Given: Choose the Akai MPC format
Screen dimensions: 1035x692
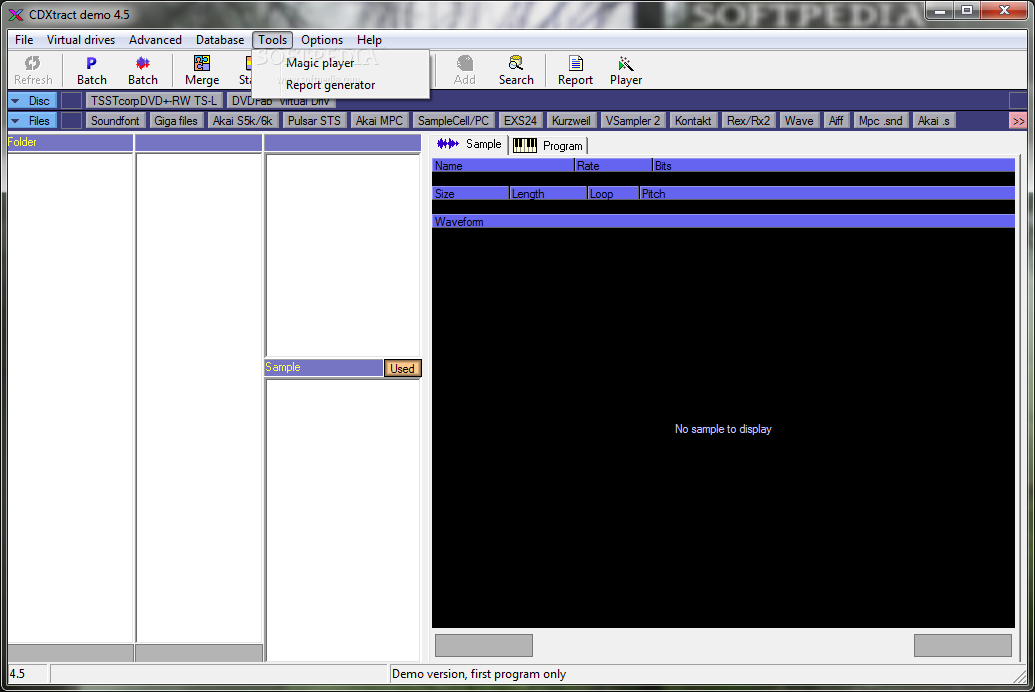Looking at the screenshot, I should click(379, 121).
